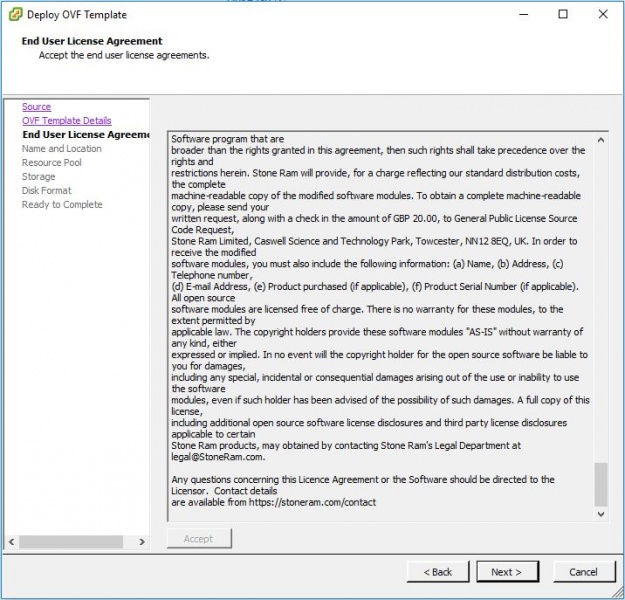The image size is (625, 600).
Task: Click the steps panel right scroll arrow
Action: click(x=142, y=542)
